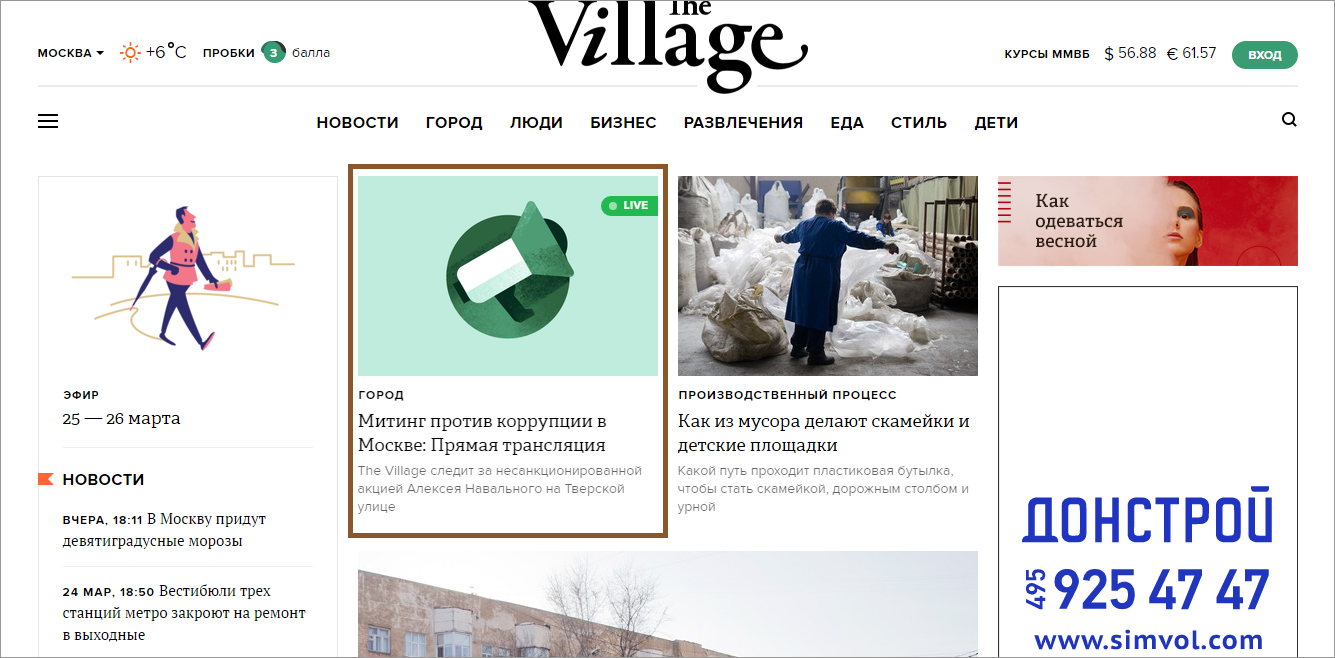The width and height of the screenshot is (1335, 658).
Task: Open the Новости menu item
Action: 357,122
